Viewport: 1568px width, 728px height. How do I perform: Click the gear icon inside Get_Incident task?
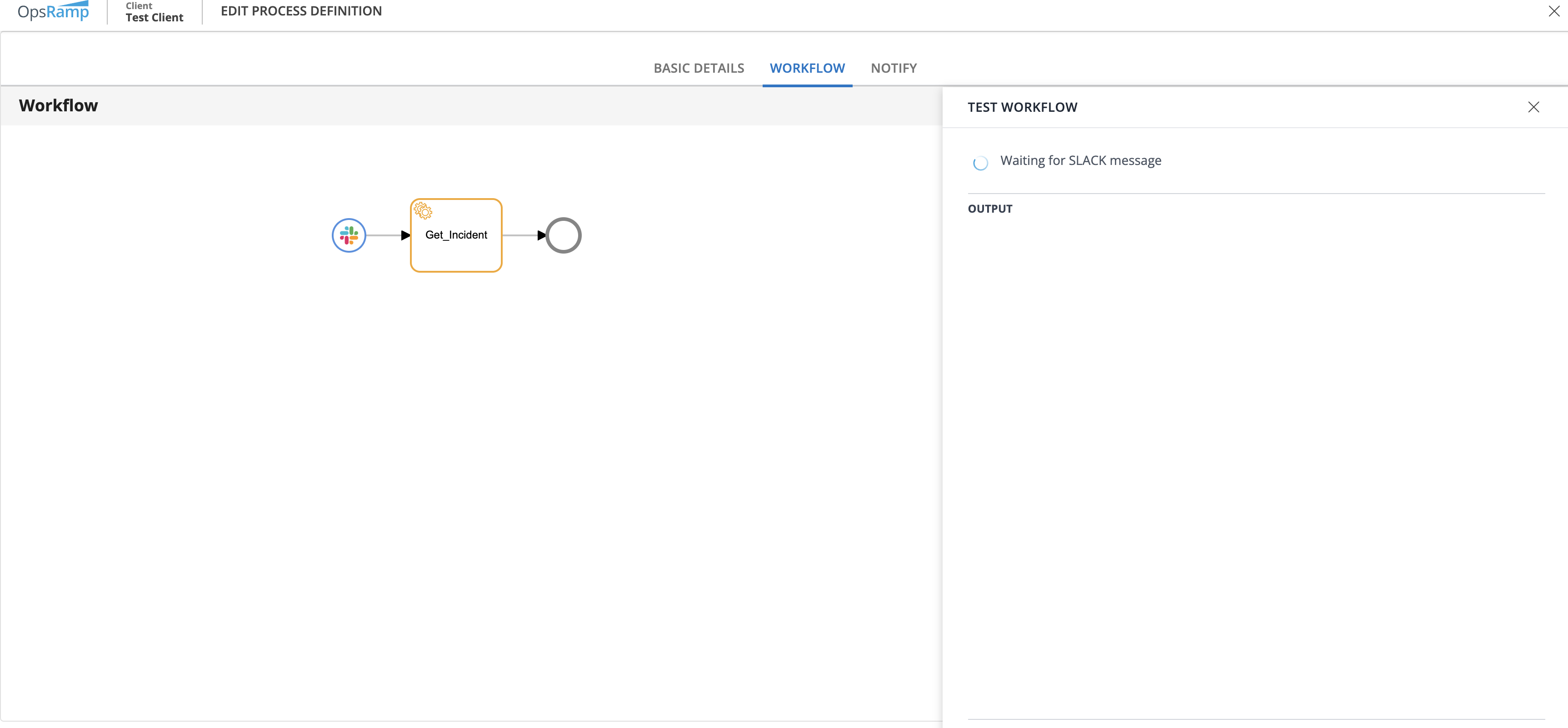coord(423,211)
